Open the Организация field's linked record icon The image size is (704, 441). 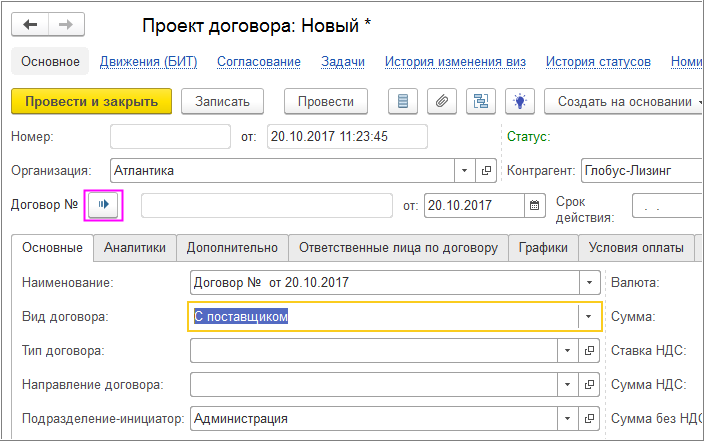pyautogui.click(x=487, y=170)
